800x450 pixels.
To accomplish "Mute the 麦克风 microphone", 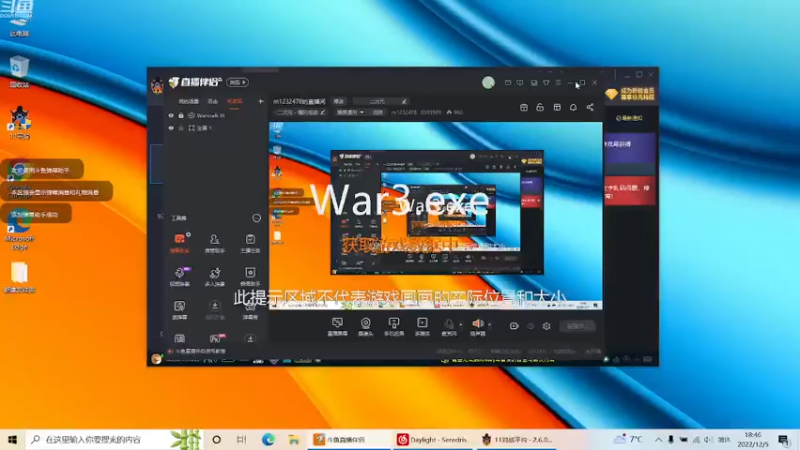I will point(449,327).
